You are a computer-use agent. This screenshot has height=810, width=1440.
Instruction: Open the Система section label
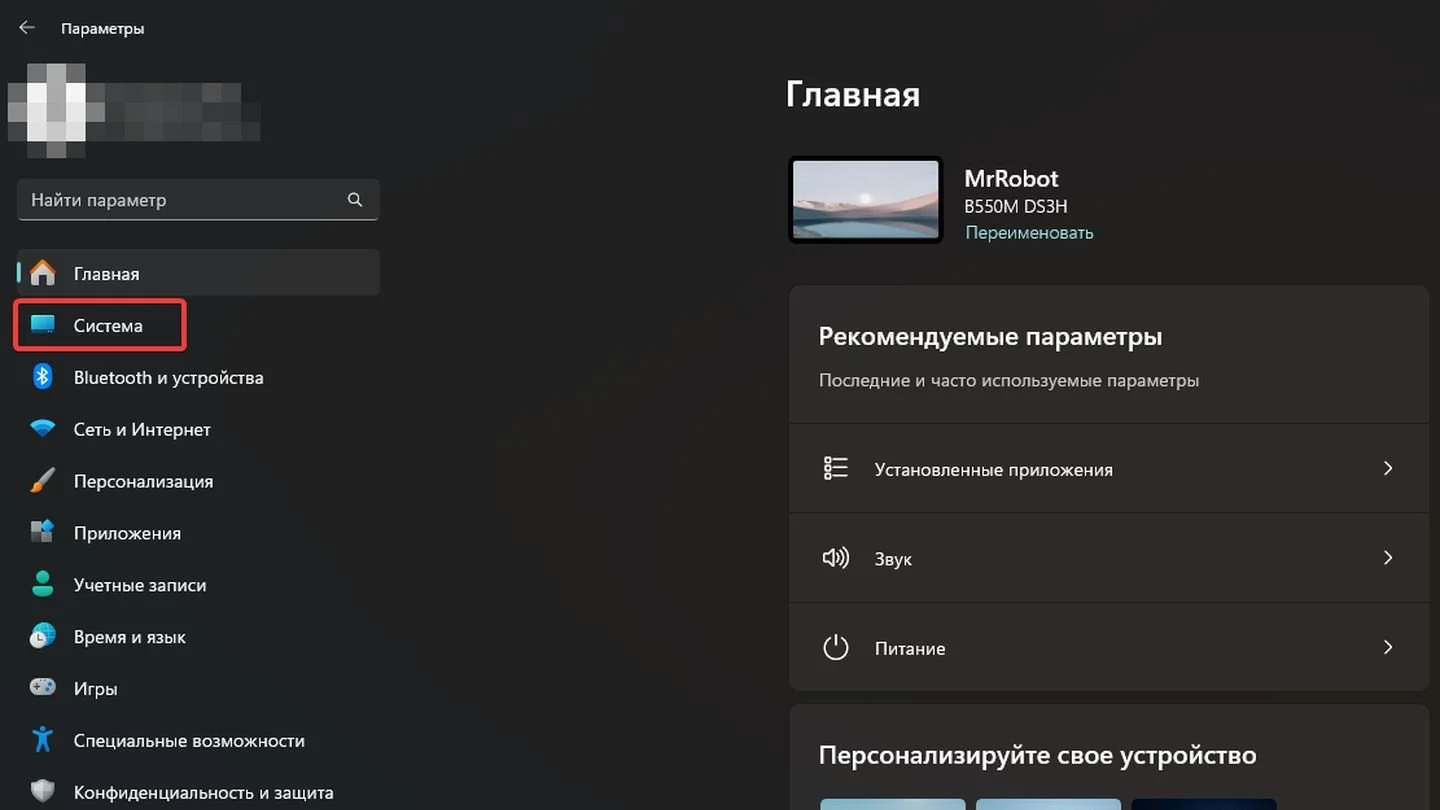108,326
